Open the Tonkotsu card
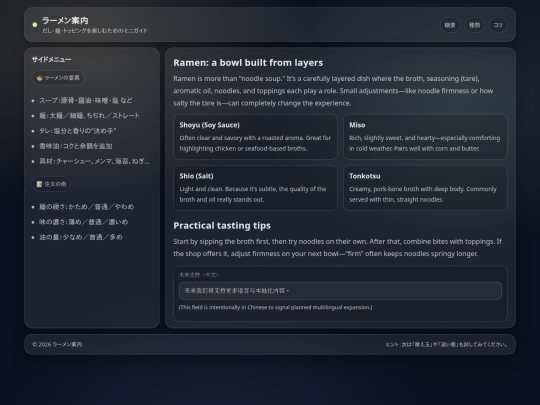Screen dimensions: 540x405 (425, 188)
